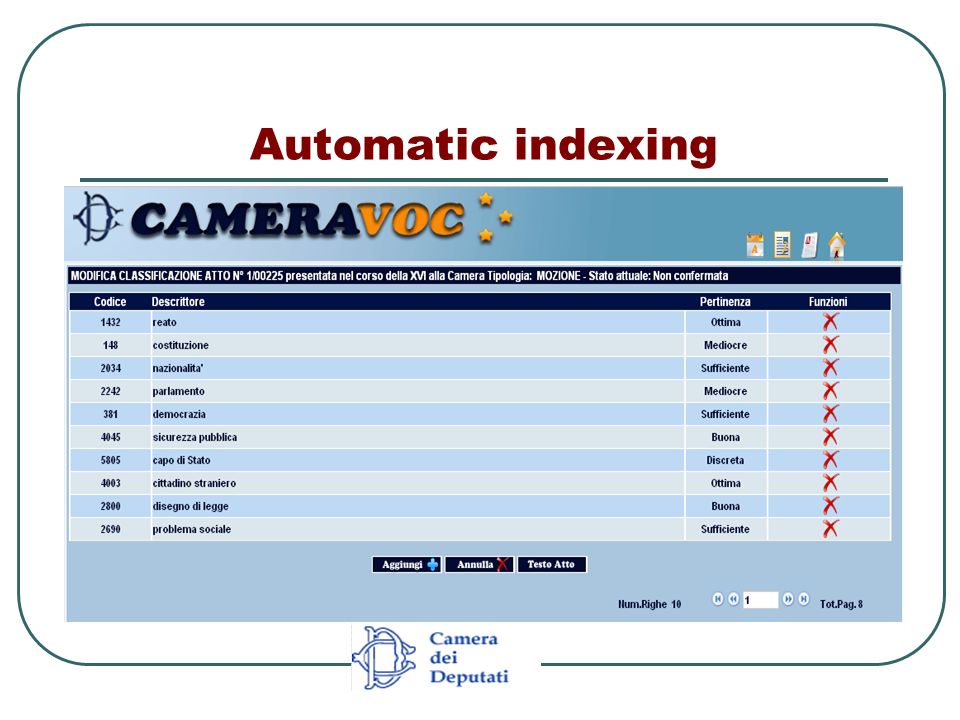Select code cell 4045
This screenshot has width=960, height=720.
point(110,437)
